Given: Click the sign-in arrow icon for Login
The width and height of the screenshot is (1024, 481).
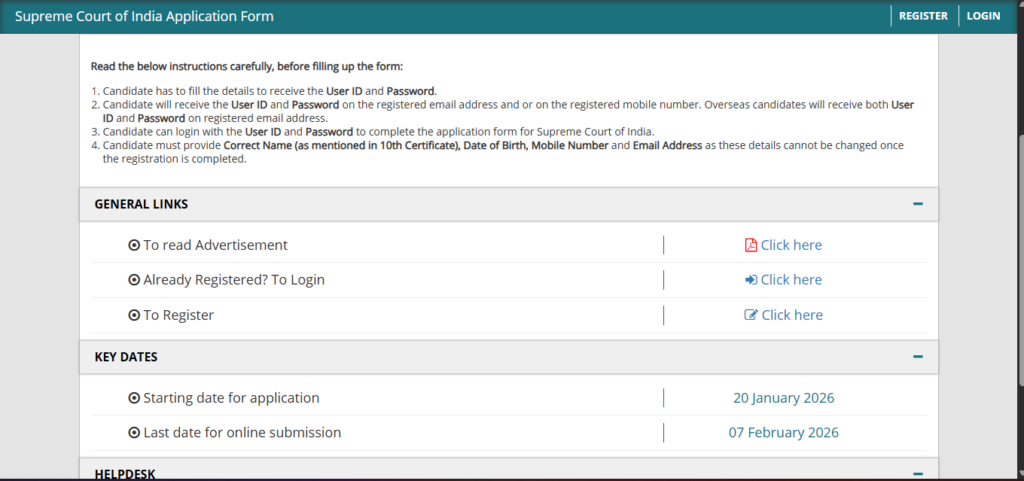Looking at the screenshot, I should point(751,280).
